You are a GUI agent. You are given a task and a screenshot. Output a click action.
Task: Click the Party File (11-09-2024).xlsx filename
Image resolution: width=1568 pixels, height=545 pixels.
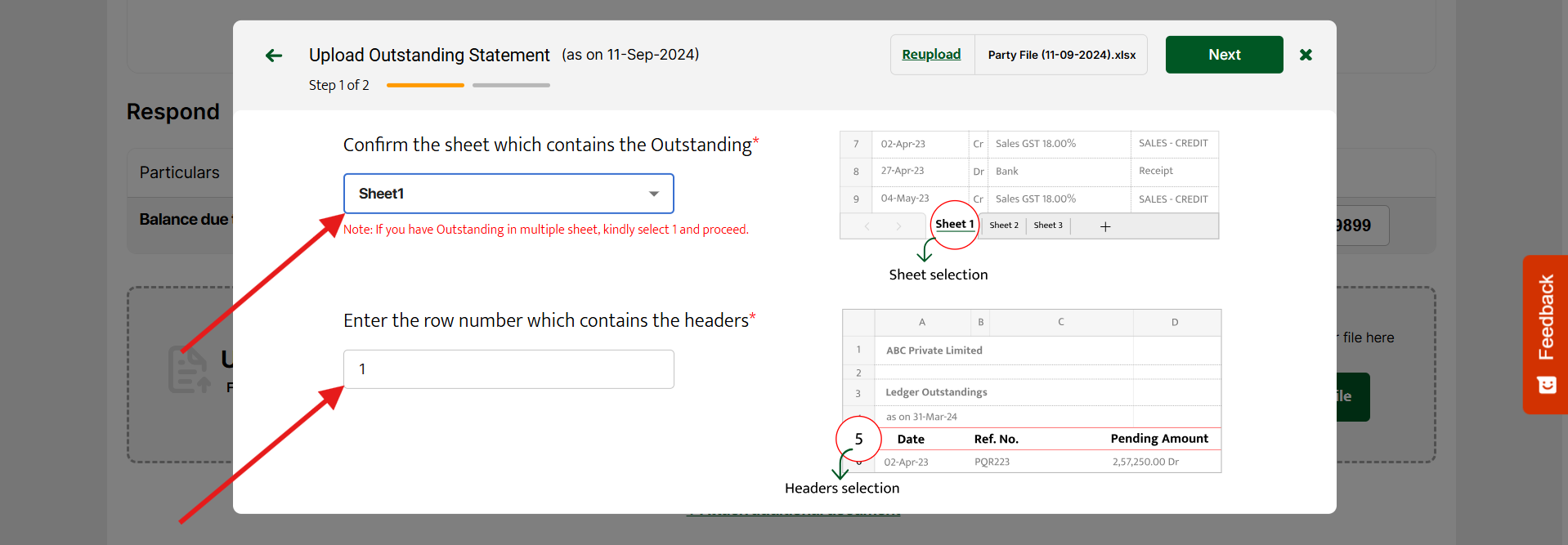pos(1061,55)
